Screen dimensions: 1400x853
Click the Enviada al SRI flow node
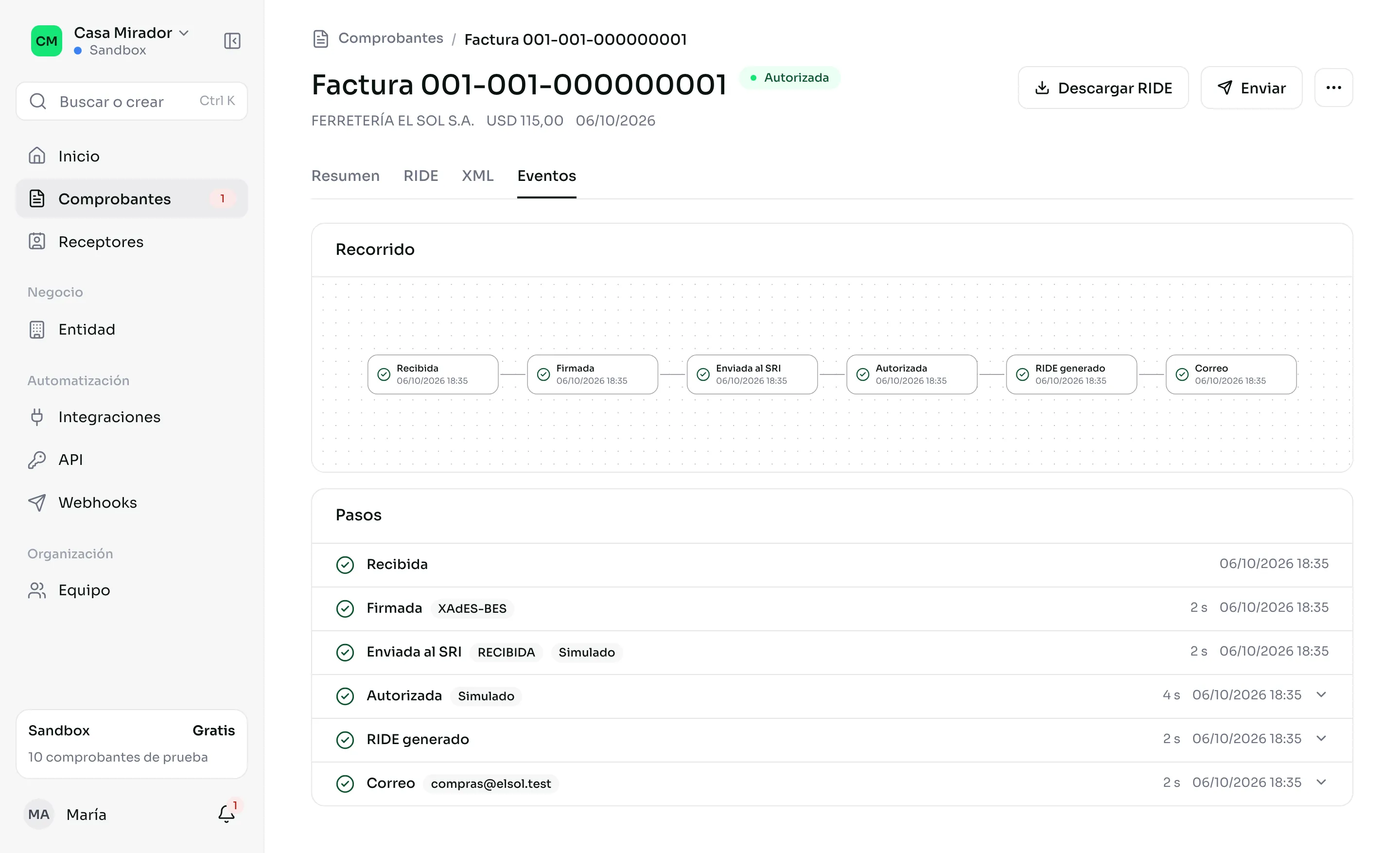pos(752,374)
